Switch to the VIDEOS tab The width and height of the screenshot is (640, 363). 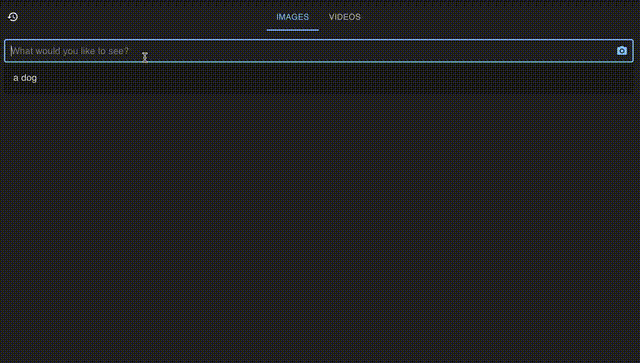pos(344,17)
